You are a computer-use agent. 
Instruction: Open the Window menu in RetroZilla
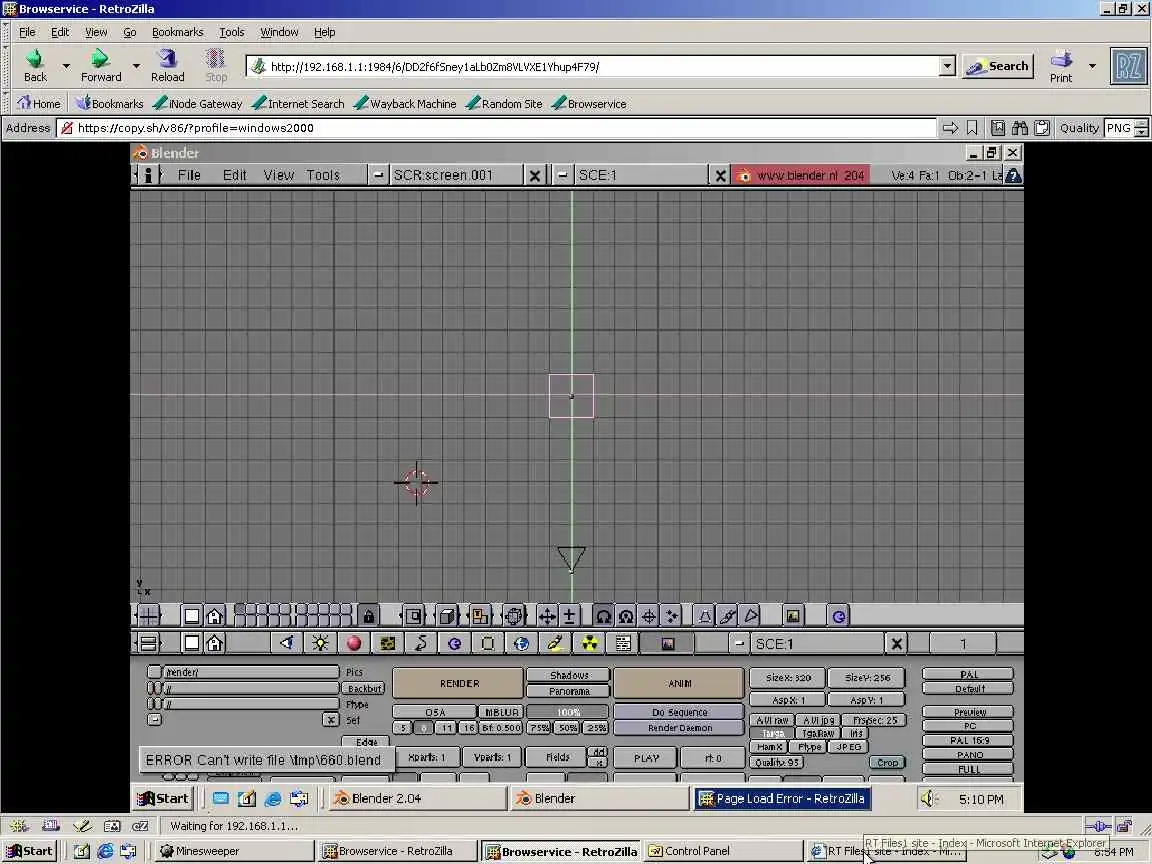(279, 32)
